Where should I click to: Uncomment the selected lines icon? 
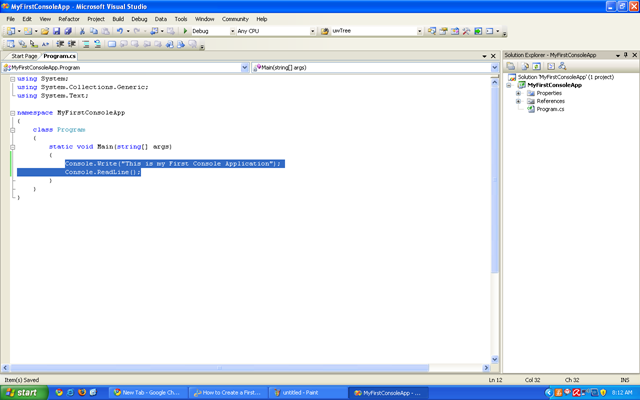[98, 44]
